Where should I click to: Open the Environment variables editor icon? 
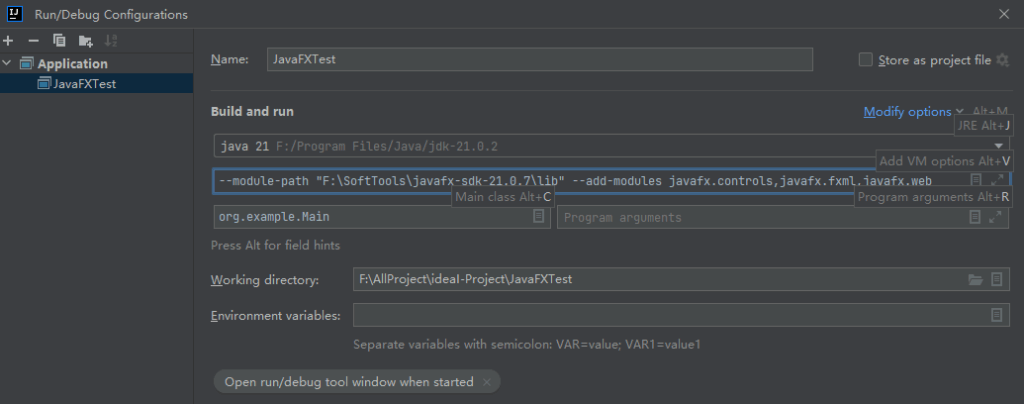pos(996,315)
